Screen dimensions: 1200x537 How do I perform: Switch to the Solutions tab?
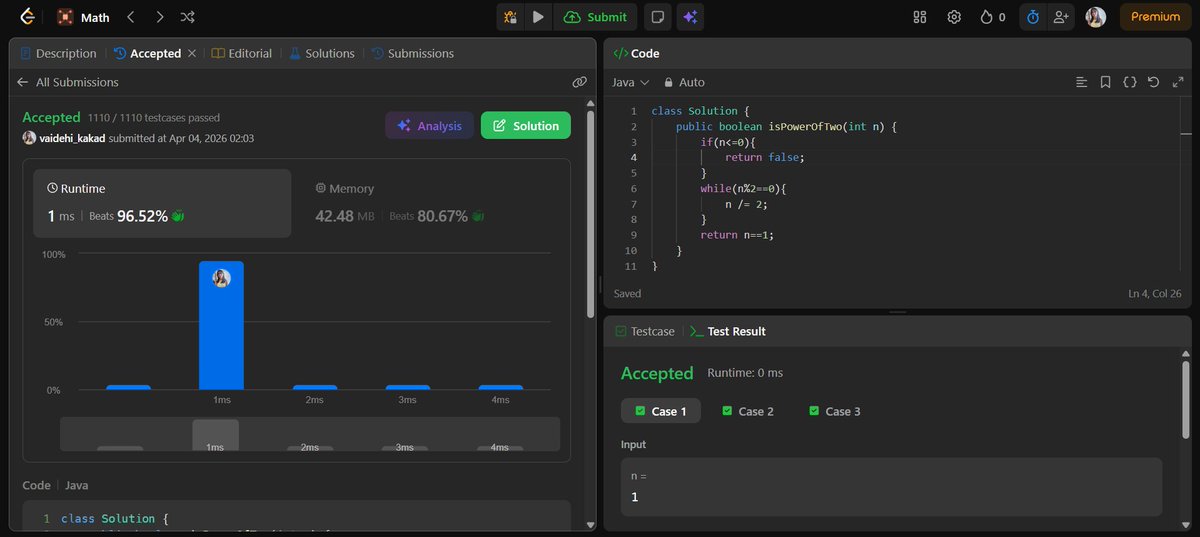pyautogui.click(x=322, y=53)
